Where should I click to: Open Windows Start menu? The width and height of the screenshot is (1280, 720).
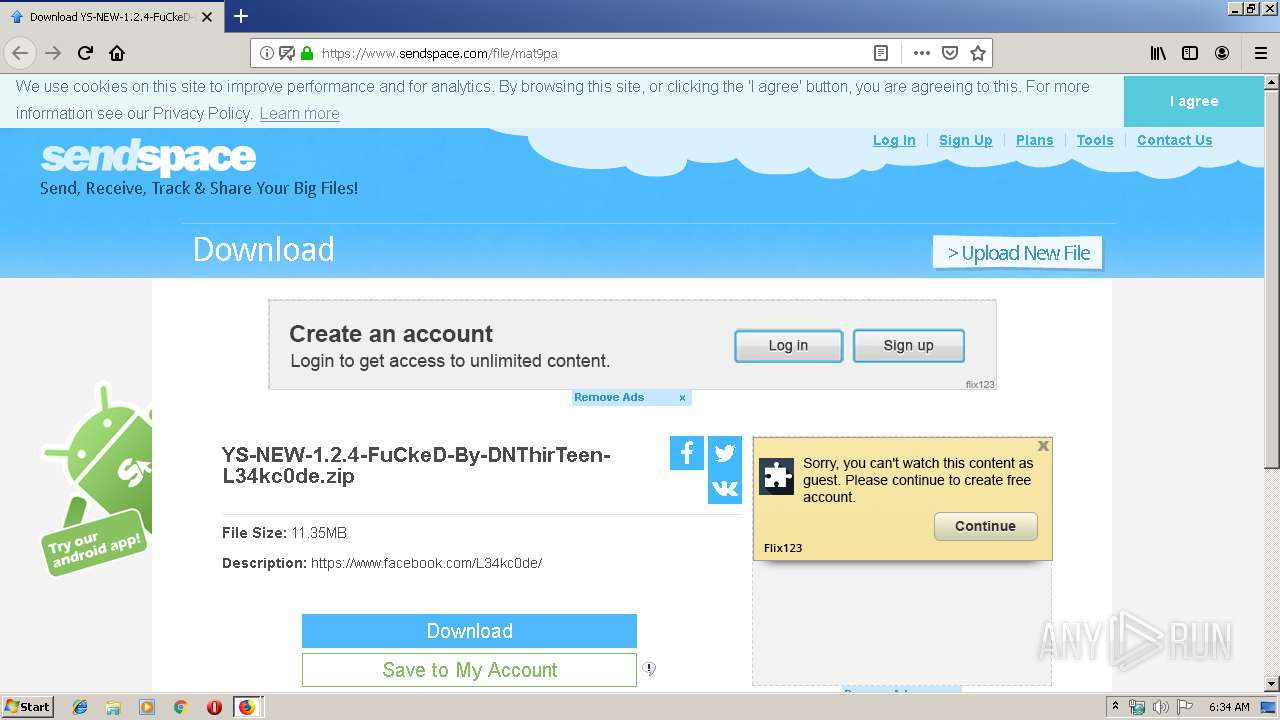[28, 707]
